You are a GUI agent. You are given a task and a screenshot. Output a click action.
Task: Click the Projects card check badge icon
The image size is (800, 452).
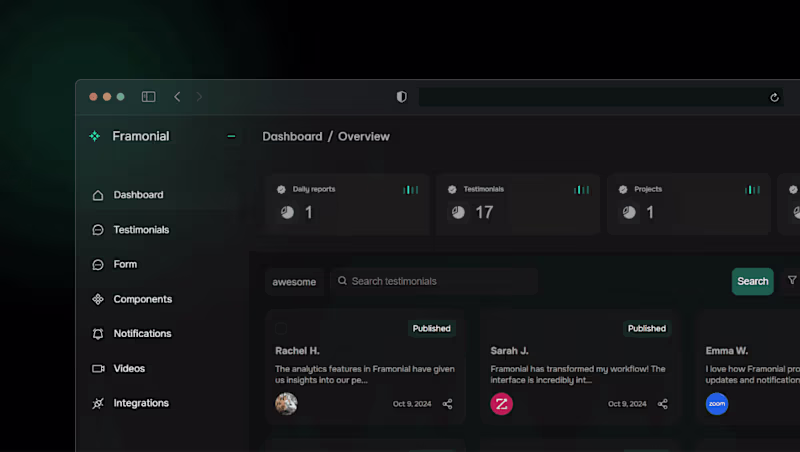point(623,189)
